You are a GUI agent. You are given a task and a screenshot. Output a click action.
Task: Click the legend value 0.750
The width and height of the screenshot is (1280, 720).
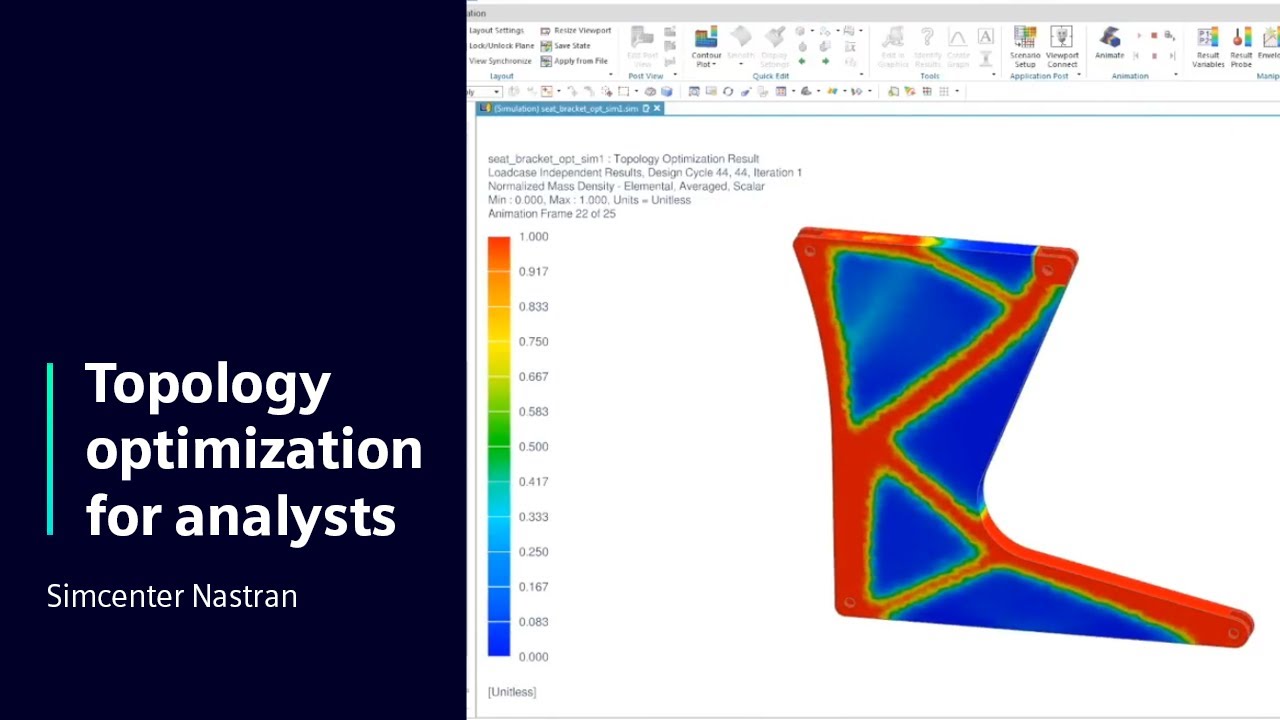533,342
